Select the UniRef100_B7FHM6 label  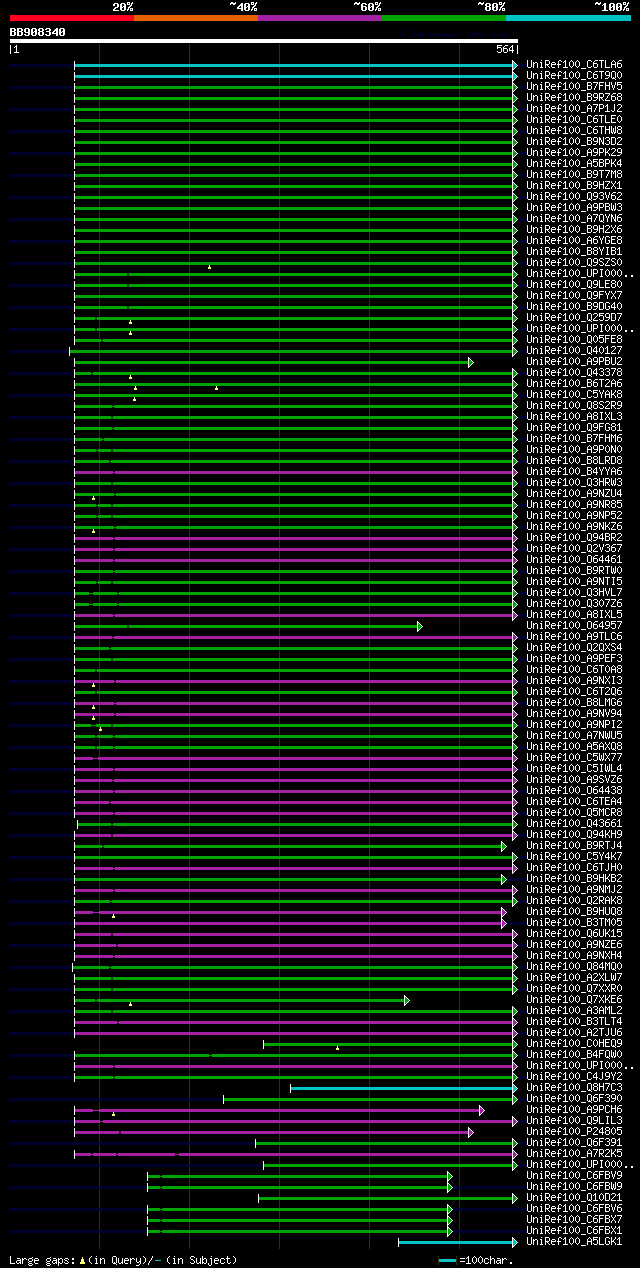point(574,438)
